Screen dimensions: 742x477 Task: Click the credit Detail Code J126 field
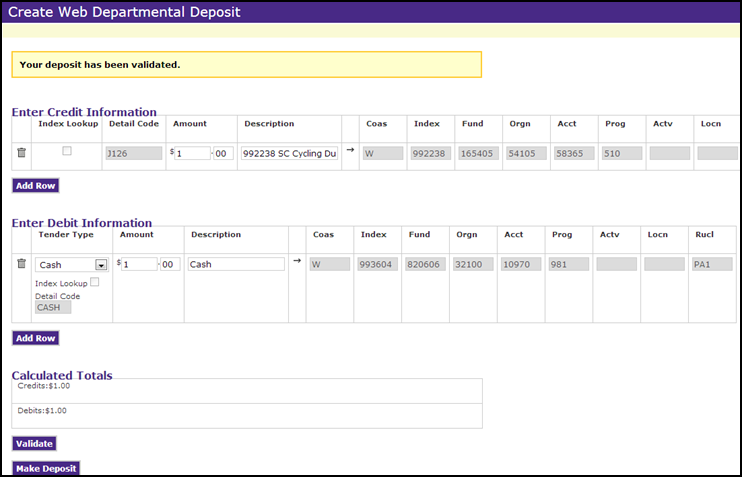[134, 154]
